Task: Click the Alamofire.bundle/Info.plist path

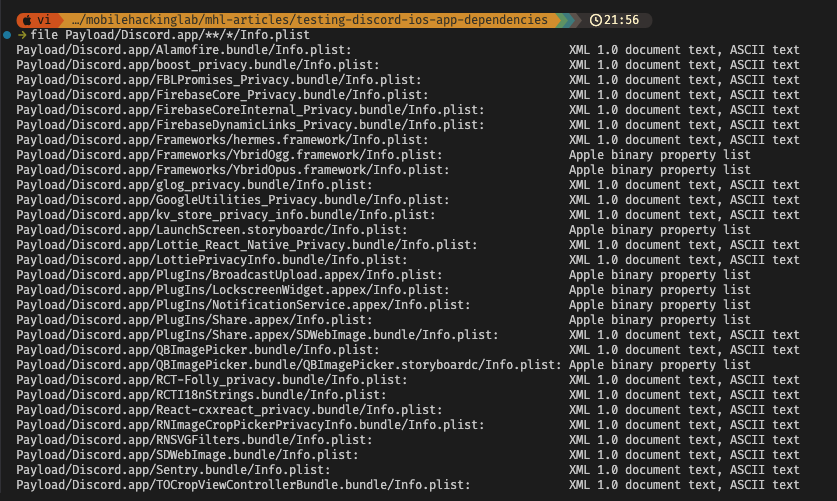Action: click(x=184, y=50)
